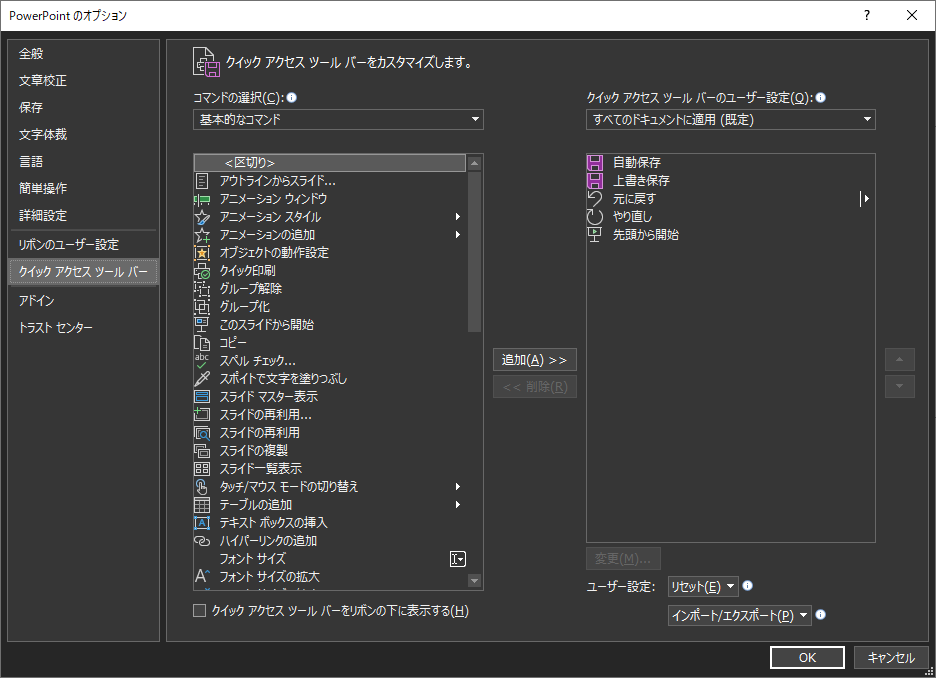Open the インポート/エクスポート dropdown

click(x=740, y=615)
